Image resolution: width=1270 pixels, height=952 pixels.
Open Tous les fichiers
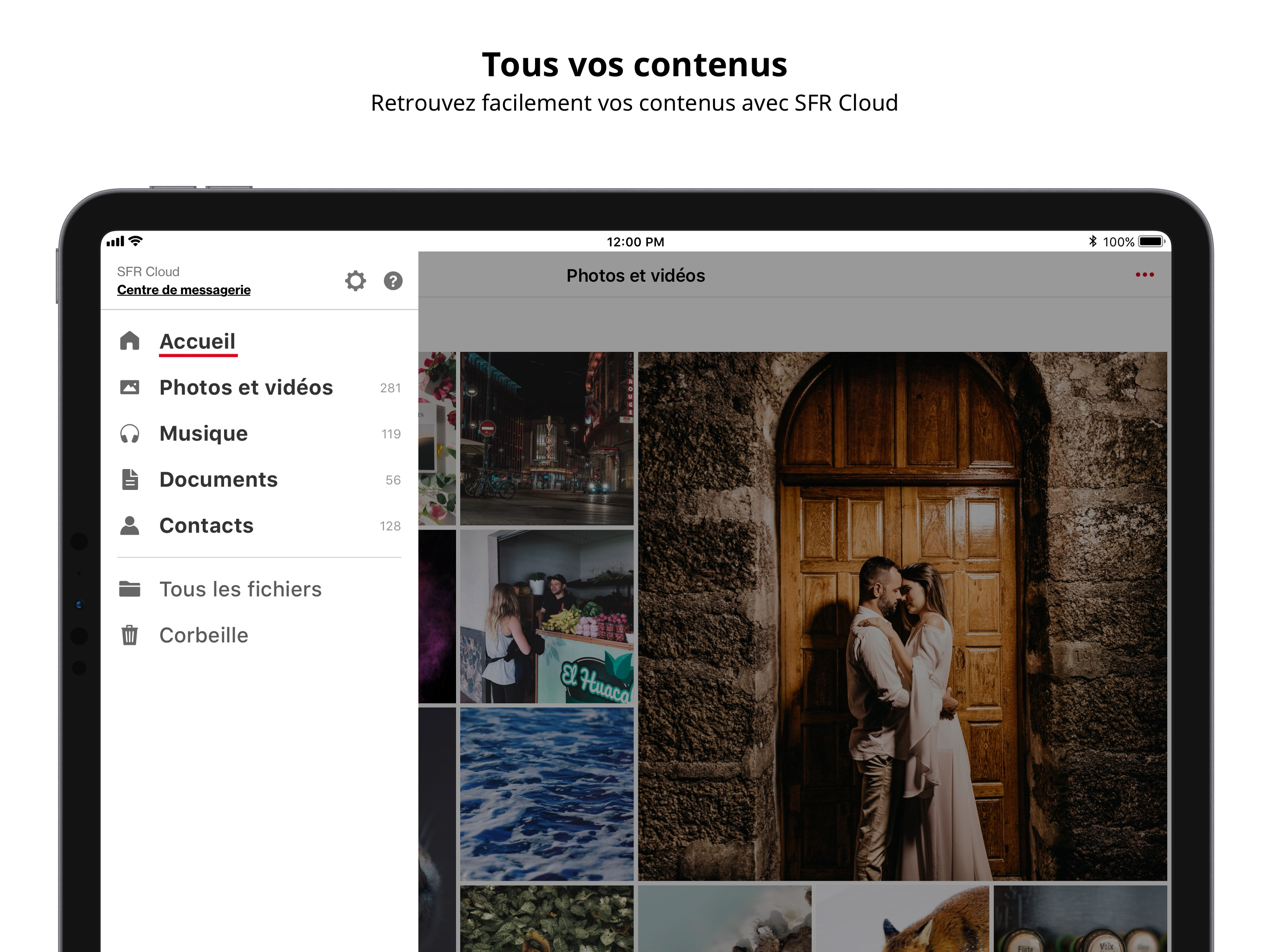point(240,589)
